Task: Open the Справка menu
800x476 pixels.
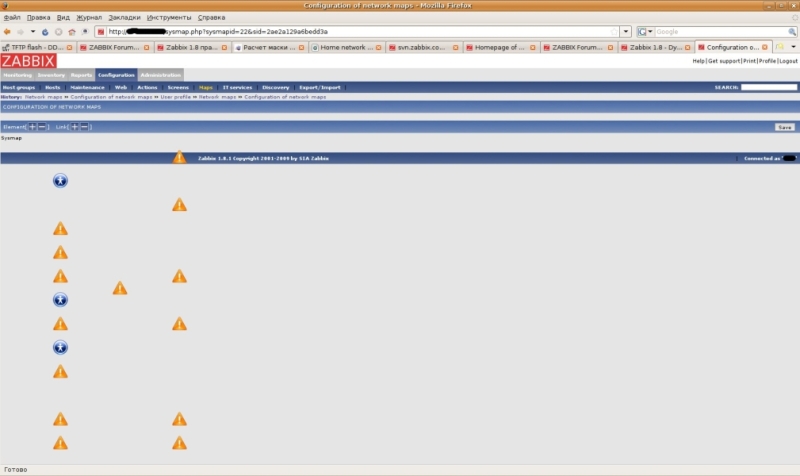Action: [x=211, y=17]
